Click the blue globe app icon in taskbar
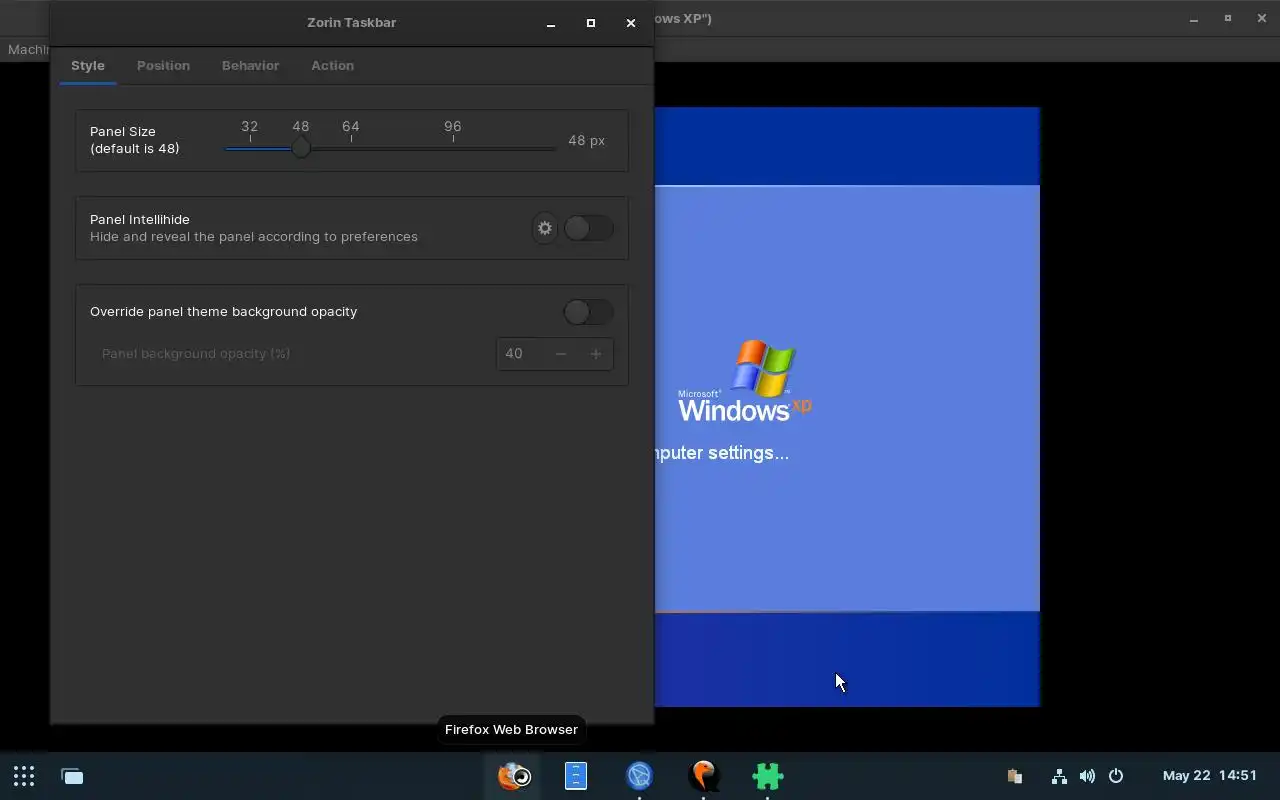The height and width of the screenshot is (800, 1280). [x=640, y=776]
